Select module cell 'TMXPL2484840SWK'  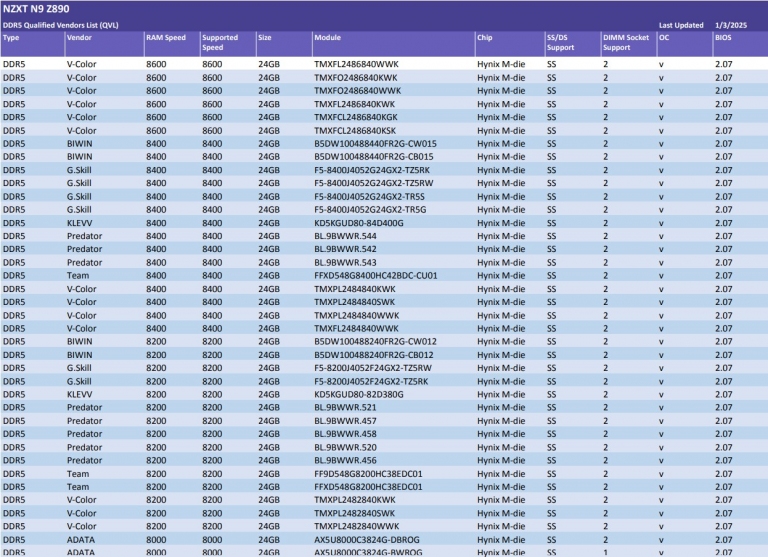pyautogui.click(x=355, y=302)
